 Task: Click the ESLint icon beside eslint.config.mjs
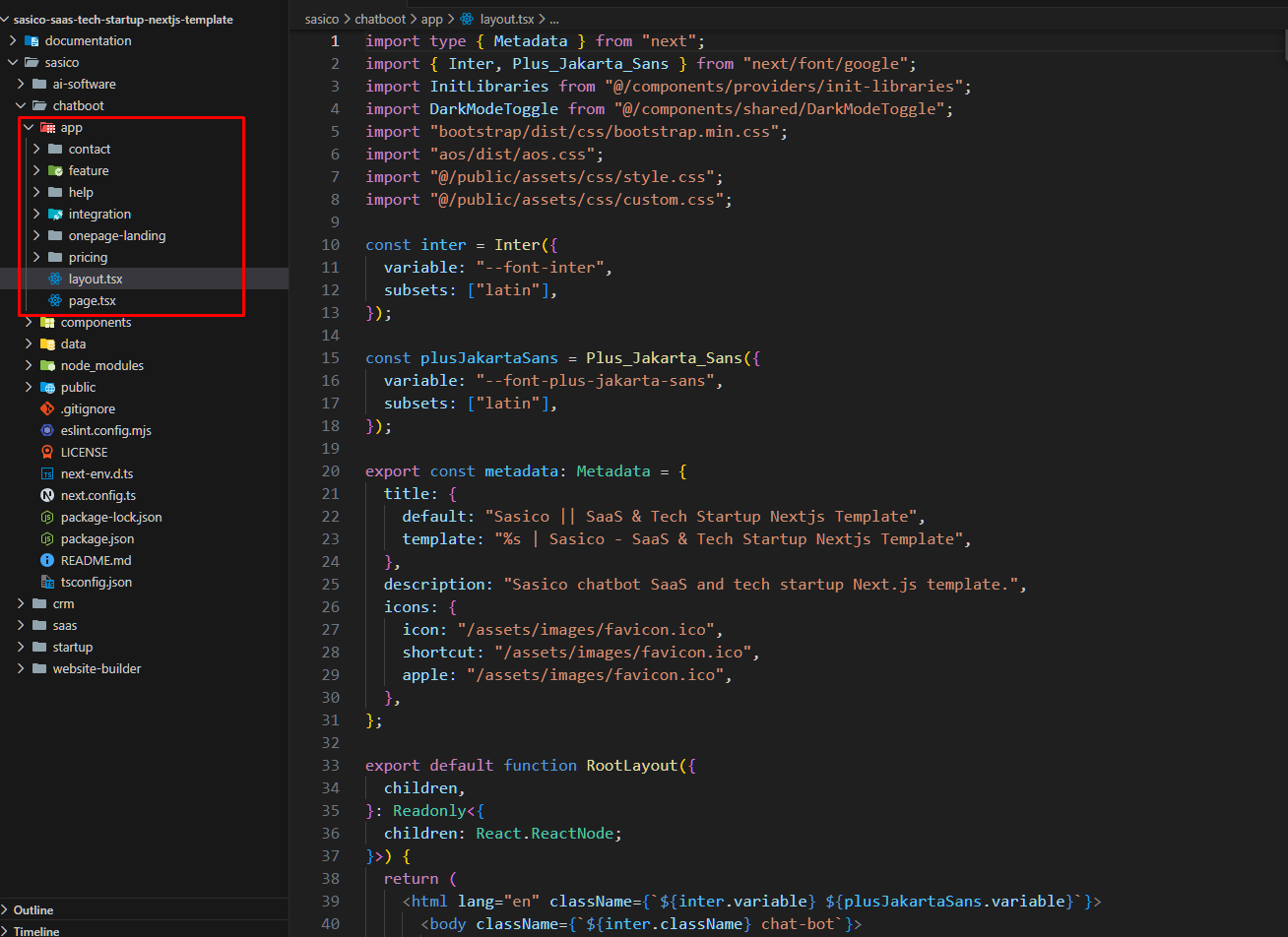pyautogui.click(x=47, y=430)
